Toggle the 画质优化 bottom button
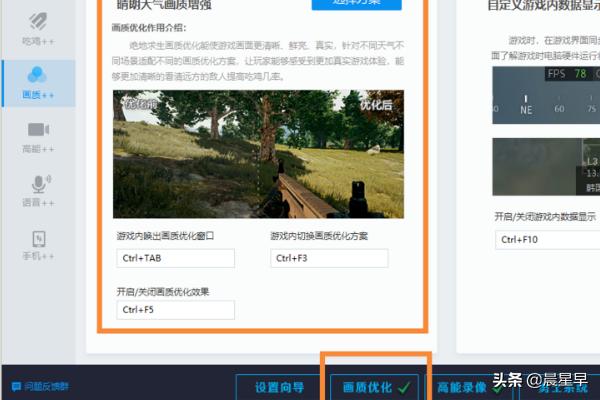This screenshot has width=600, height=400. pyautogui.click(x=375, y=387)
